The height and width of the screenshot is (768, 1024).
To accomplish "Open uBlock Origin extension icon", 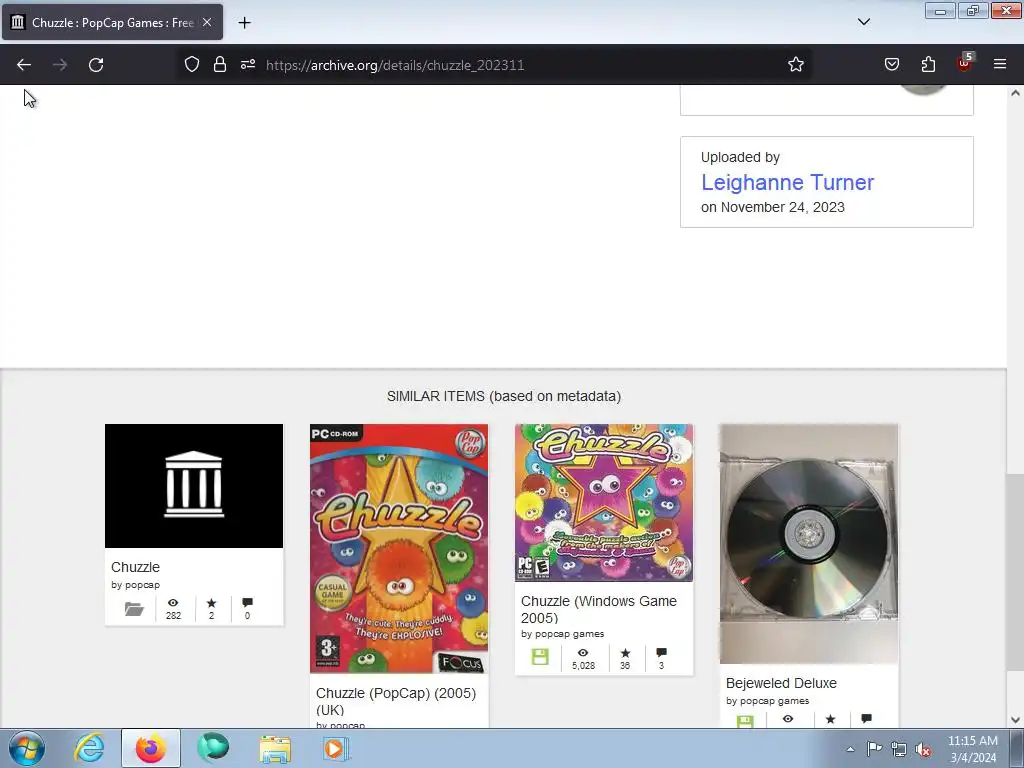I will [965, 63].
